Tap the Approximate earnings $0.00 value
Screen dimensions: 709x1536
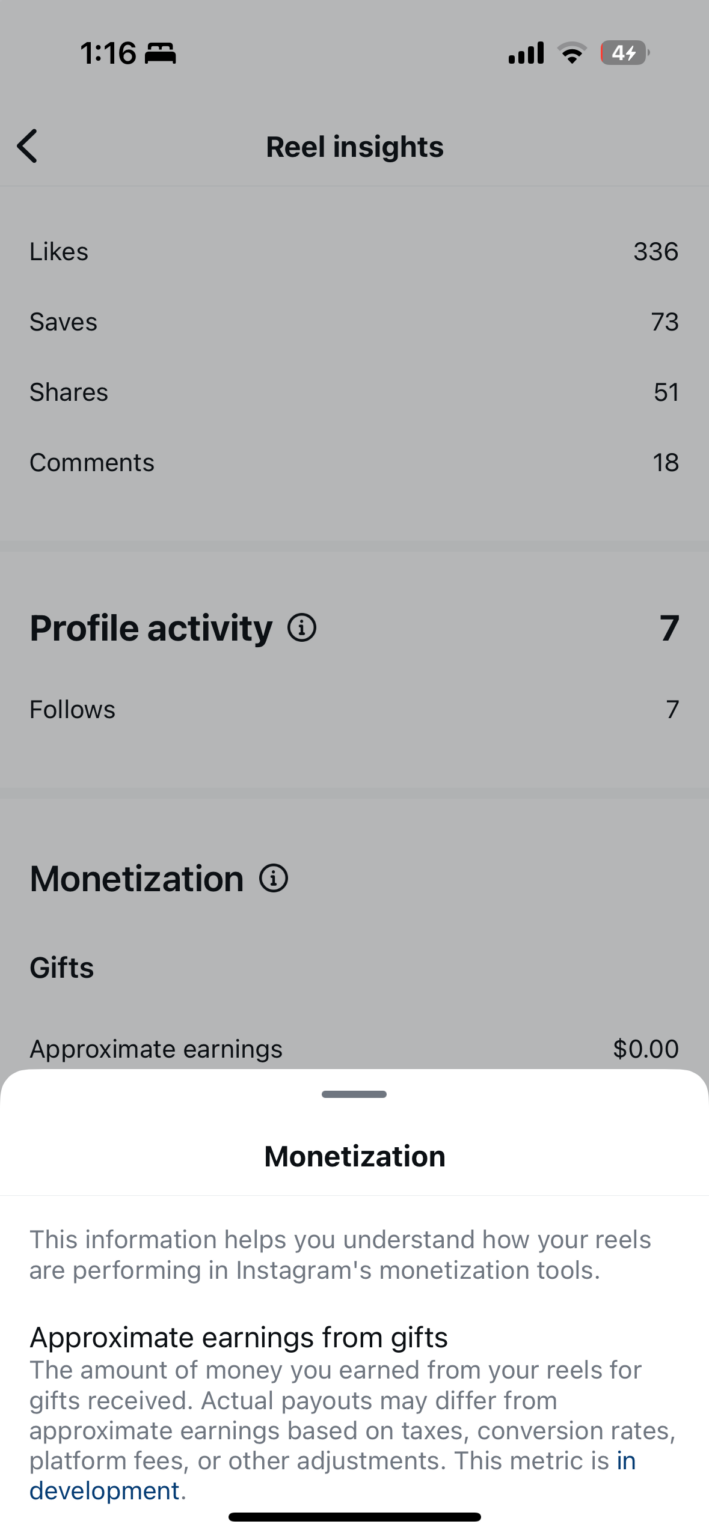(x=645, y=1048)
